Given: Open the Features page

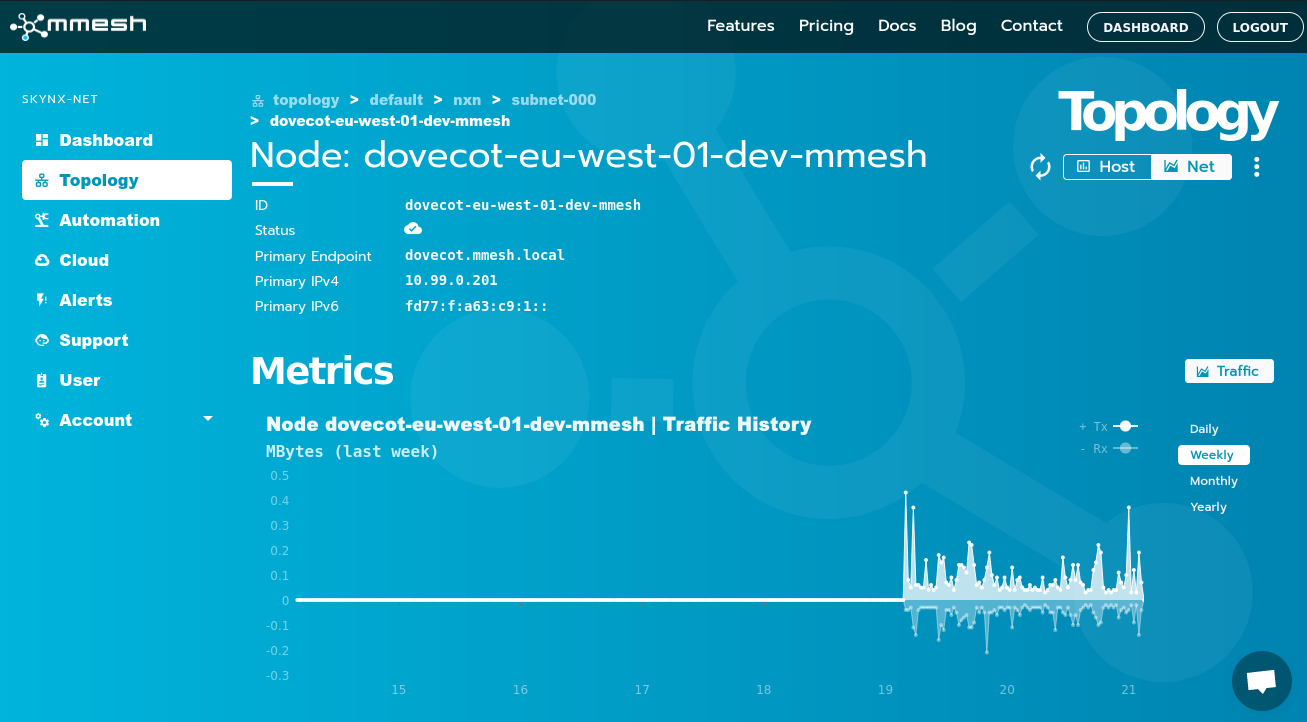Looking at the screenshot, I should (x=741, y=26).
